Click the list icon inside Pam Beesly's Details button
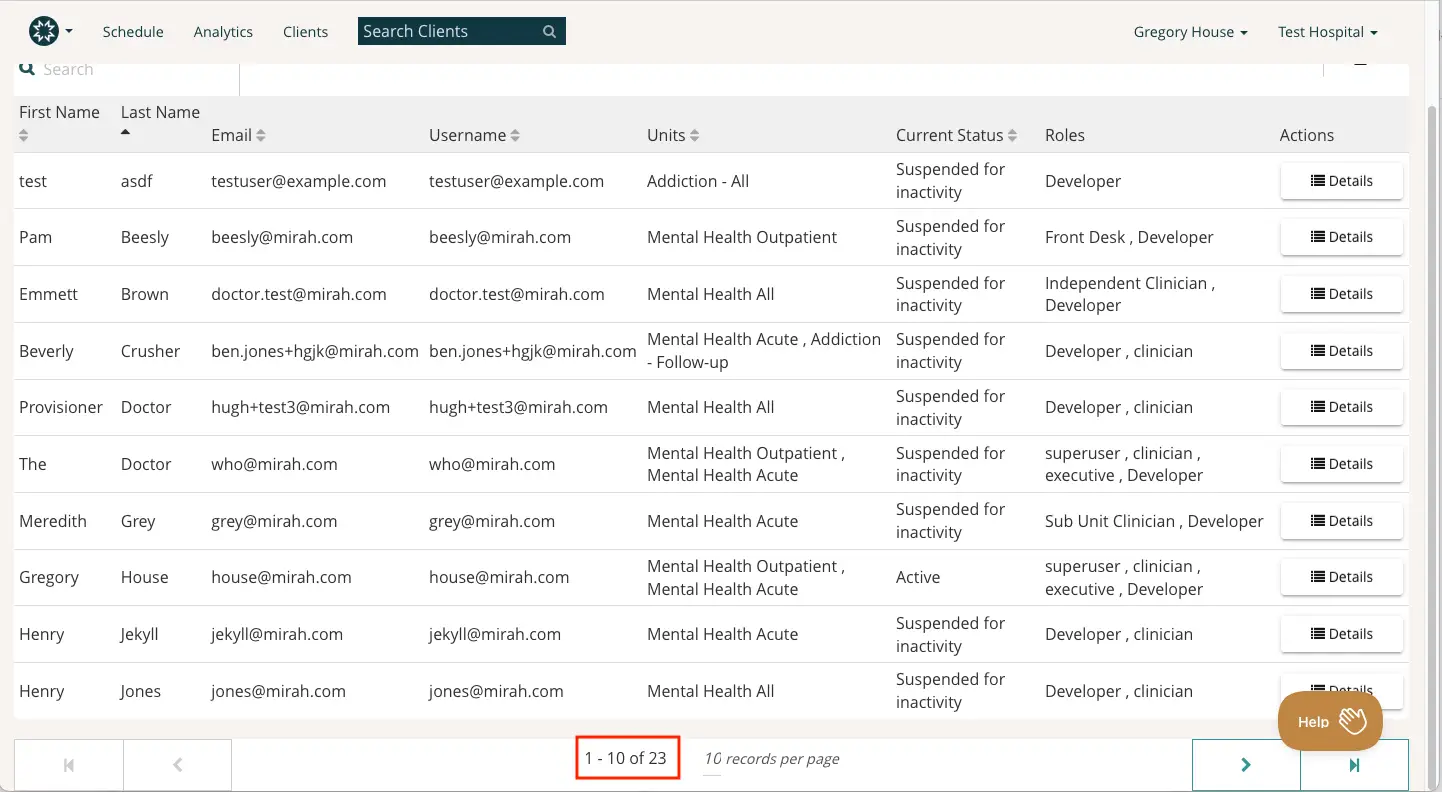 coord(1316,237)
